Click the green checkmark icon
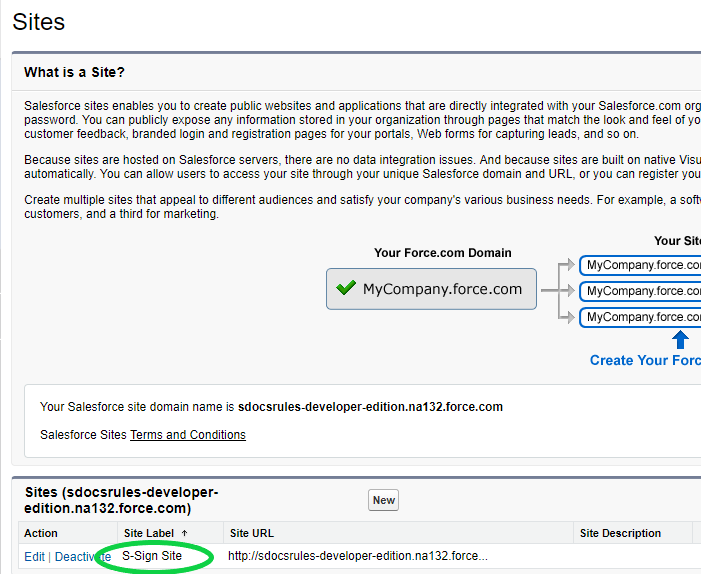701x574 pixels. coord(346,287)
